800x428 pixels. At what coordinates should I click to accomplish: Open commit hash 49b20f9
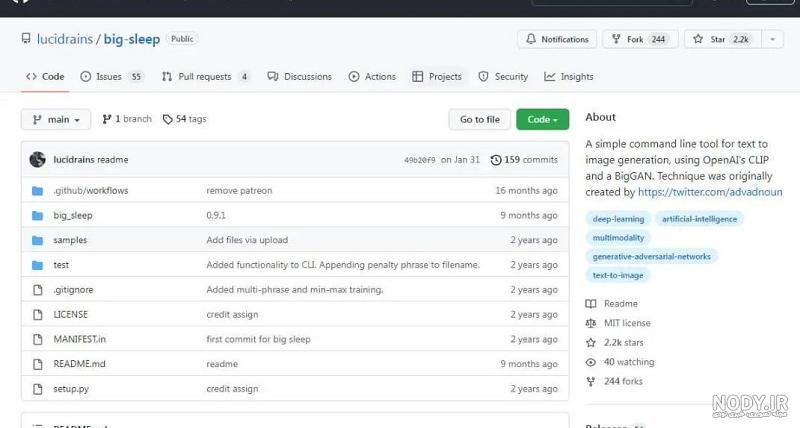pos(419,160)
